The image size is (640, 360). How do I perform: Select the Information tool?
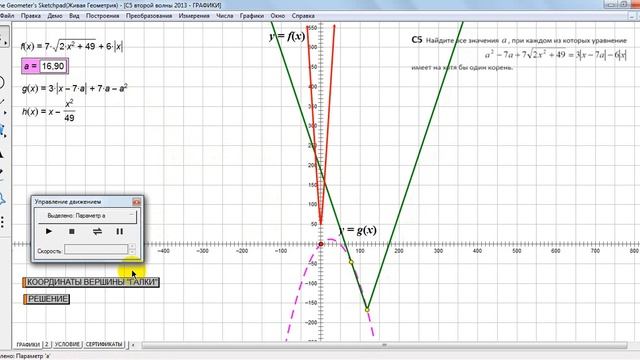pyautogui.click(x=2, y=199)
